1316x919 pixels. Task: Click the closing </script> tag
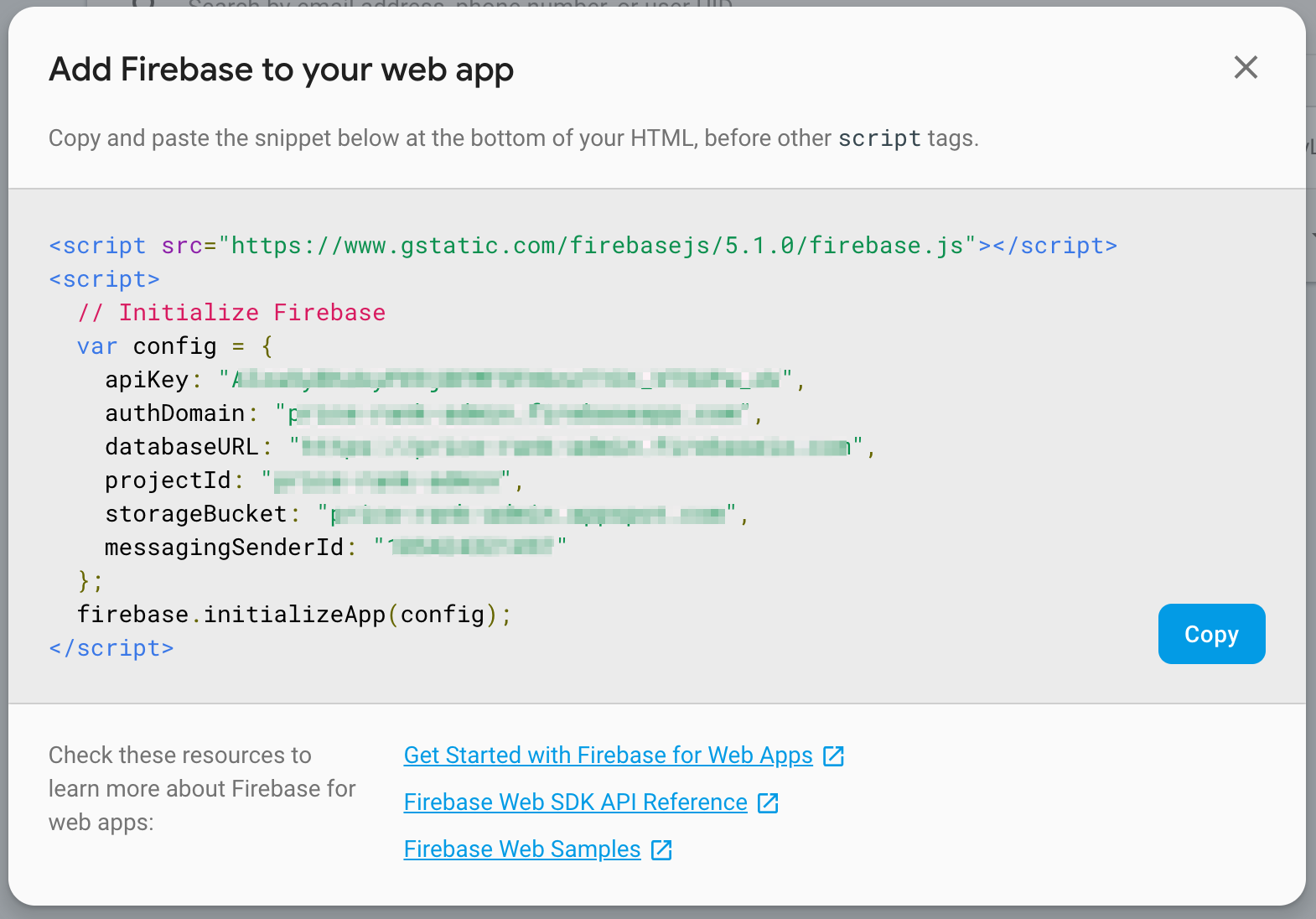point(111,648)
